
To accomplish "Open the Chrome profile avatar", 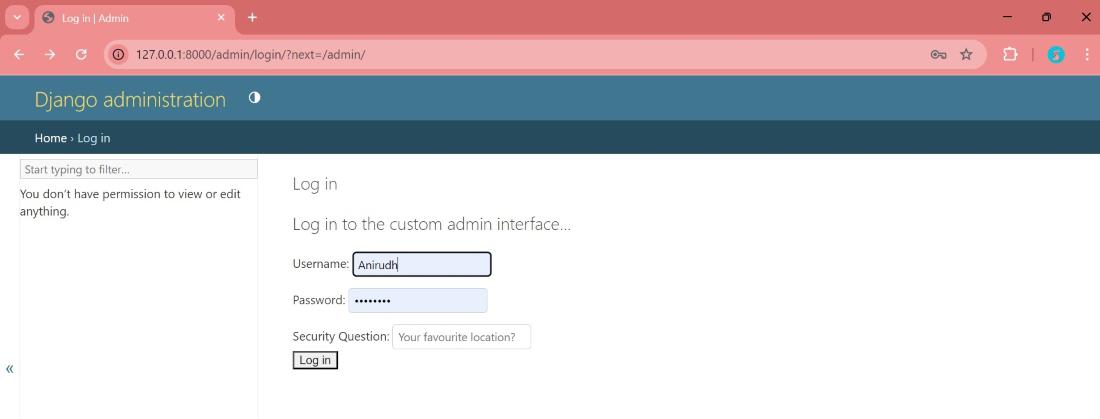I will coord(1056,54).
